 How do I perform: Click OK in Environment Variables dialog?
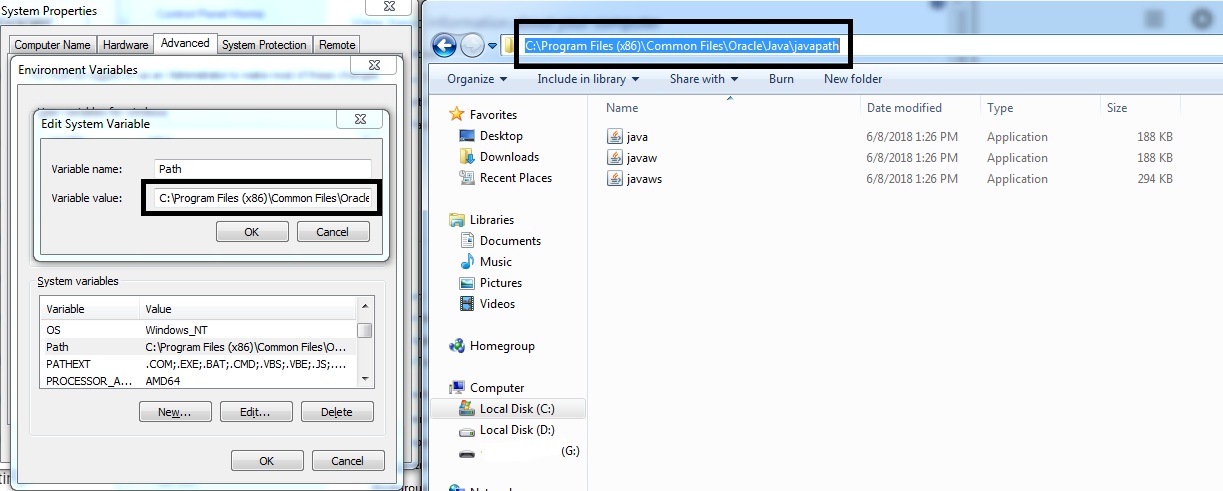pyautogui.click(x=267, y=461)
